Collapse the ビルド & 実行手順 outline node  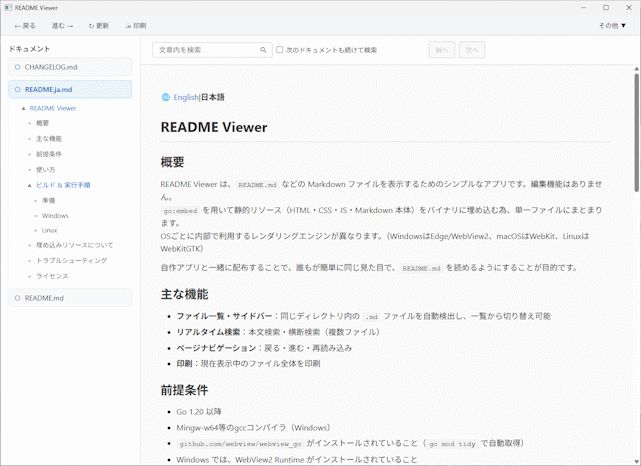(x=29, y=185)
